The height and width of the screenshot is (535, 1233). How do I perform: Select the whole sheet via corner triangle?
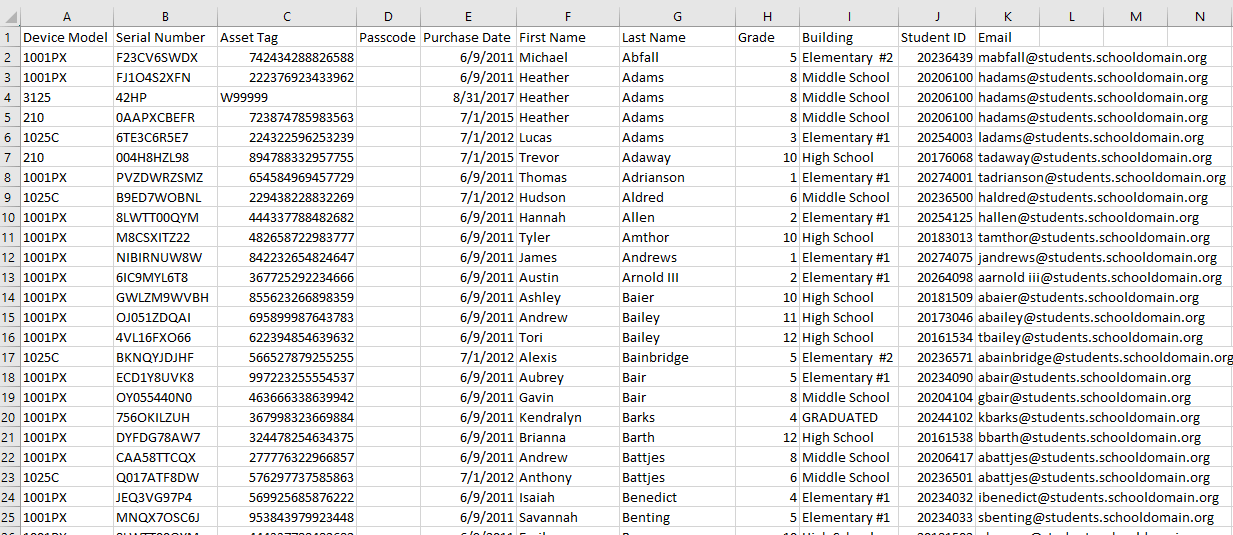[10, 16]
